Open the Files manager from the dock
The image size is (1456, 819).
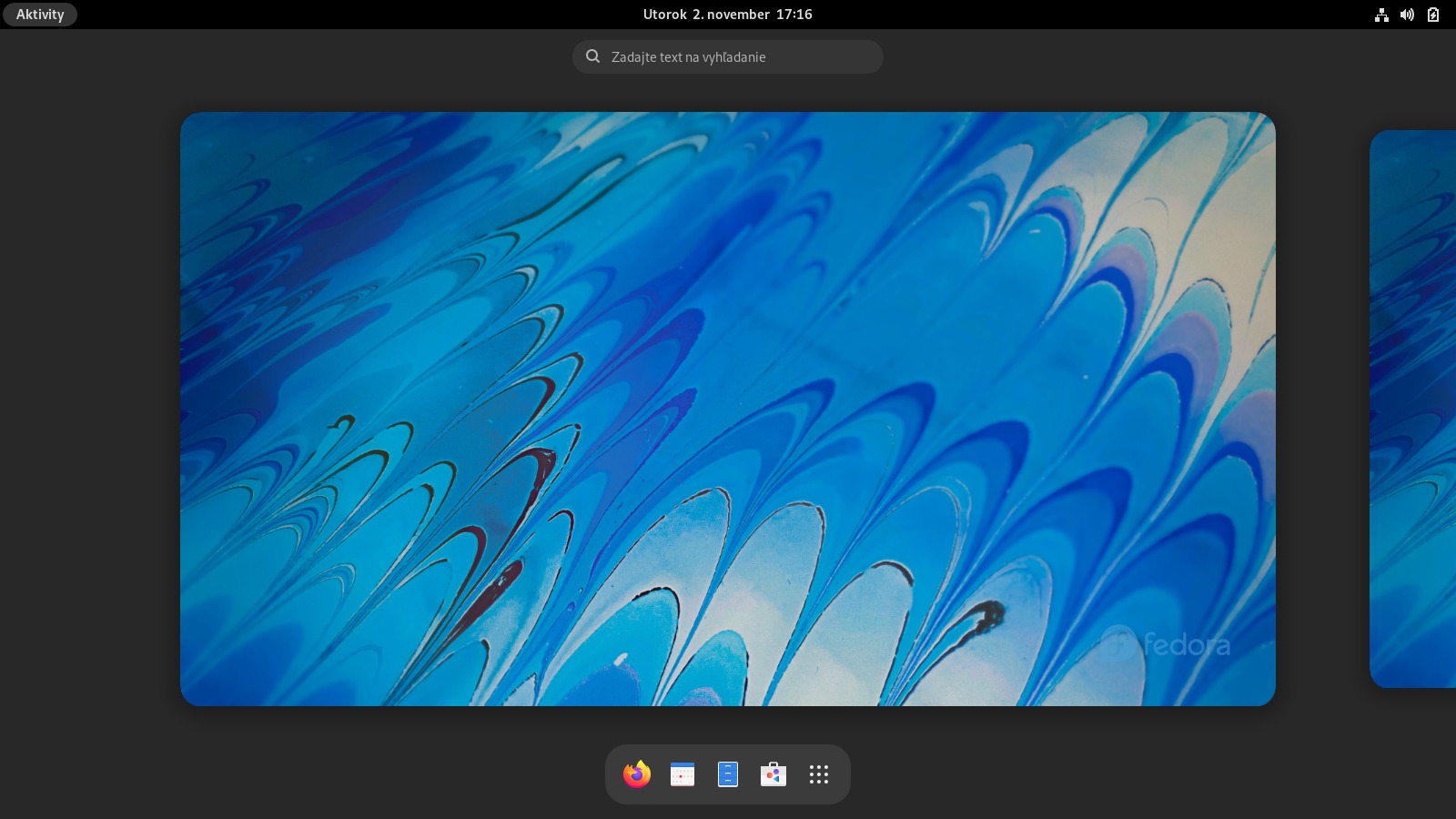click(728, 774)
